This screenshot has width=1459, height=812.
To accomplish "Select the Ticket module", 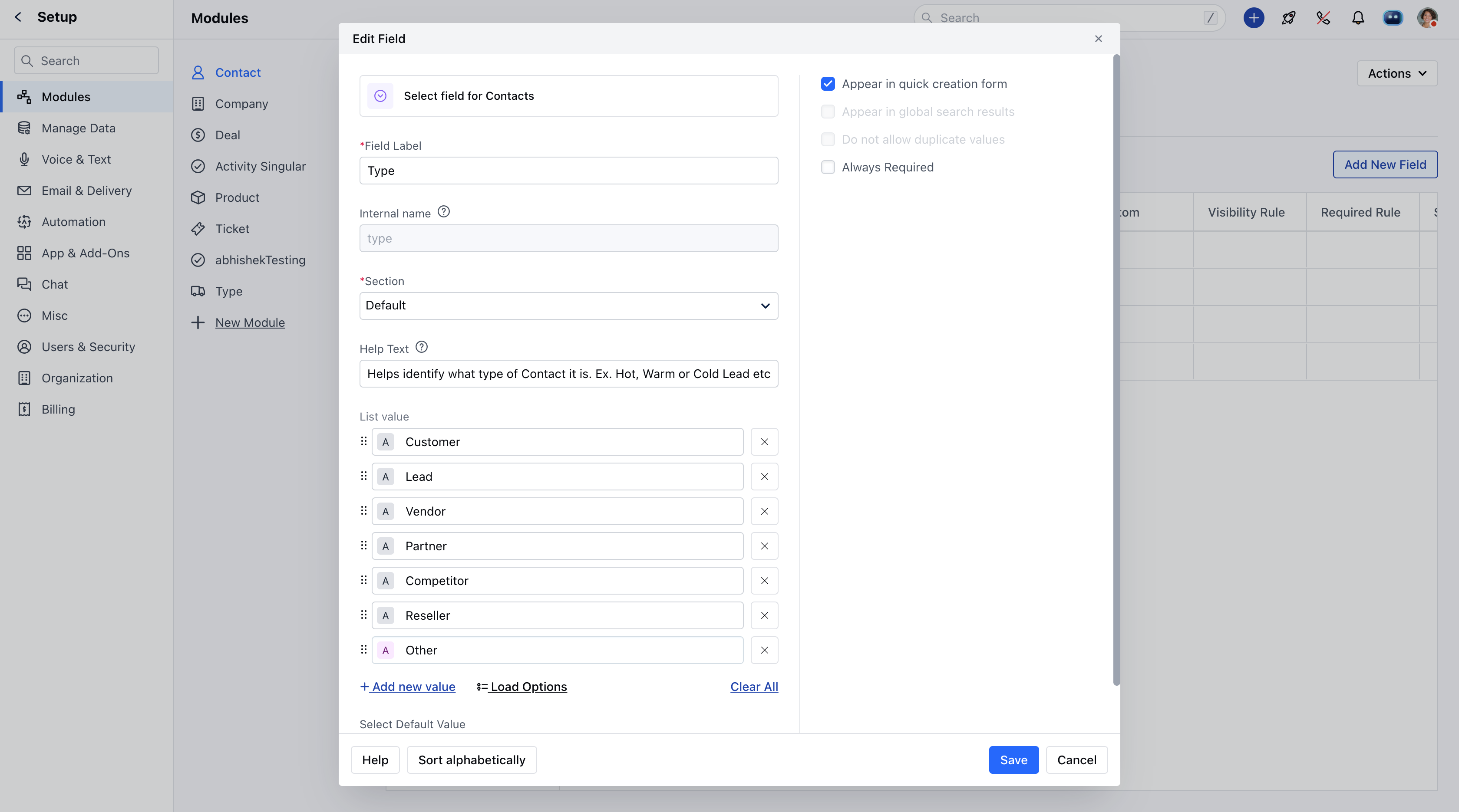I will [232, 229].
